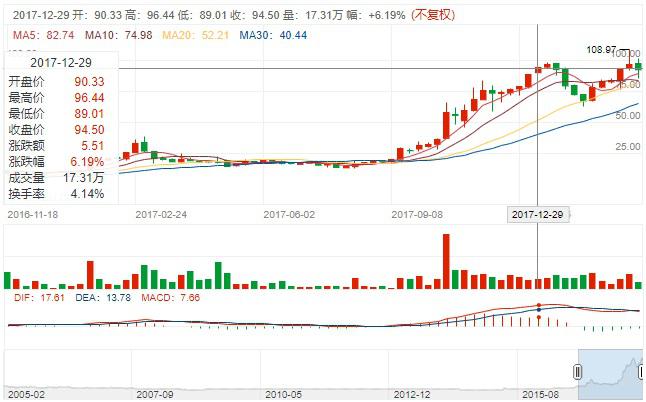Screen dimensions: 646x402
Task: Click 2007-09 on the overview timeline
Action: 155,395
